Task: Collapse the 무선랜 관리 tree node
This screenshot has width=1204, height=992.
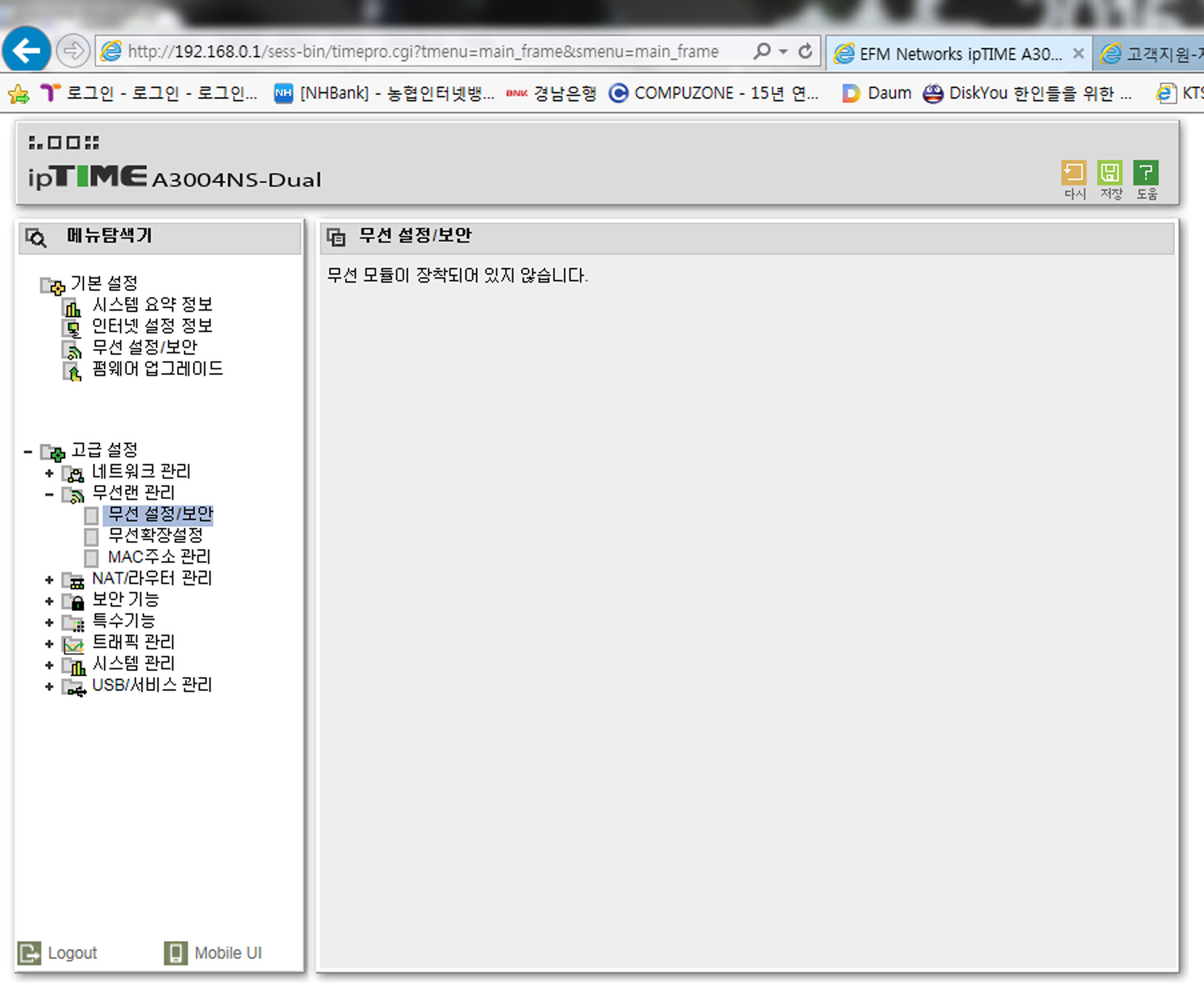Action: click(49, 495)
